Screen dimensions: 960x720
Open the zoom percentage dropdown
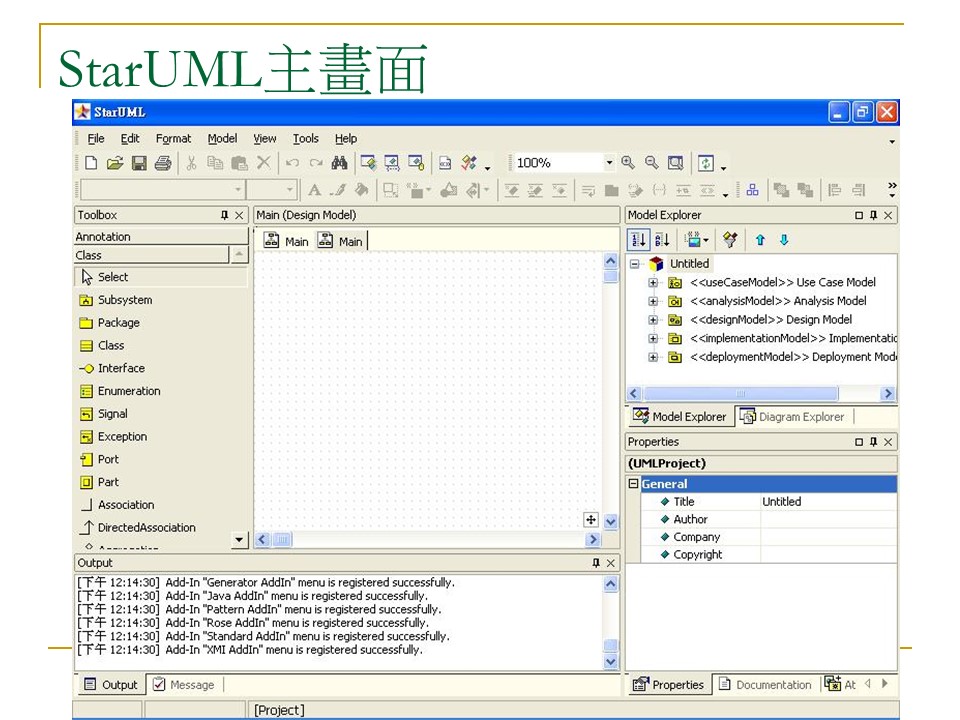609,163
